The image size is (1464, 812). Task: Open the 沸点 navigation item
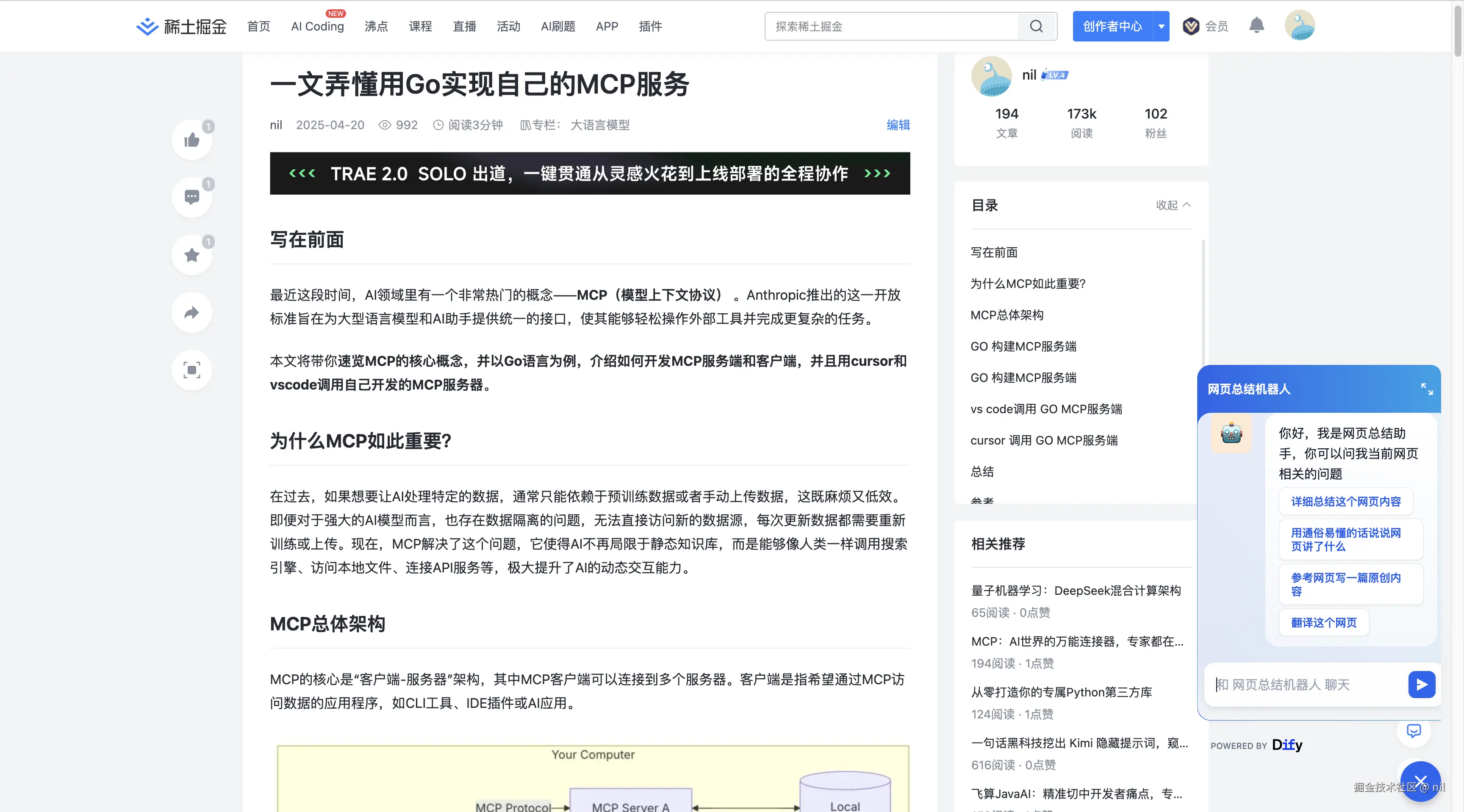point(376,26)
